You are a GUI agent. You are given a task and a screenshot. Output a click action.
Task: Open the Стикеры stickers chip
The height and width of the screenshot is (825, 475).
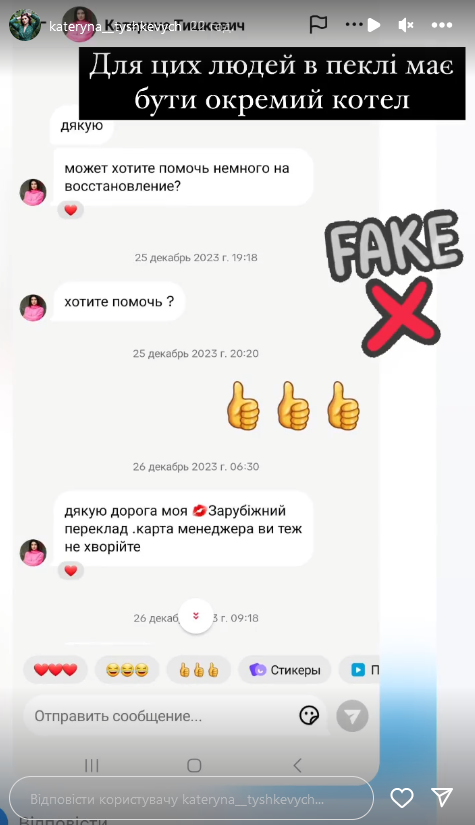[x=285, y=670]
